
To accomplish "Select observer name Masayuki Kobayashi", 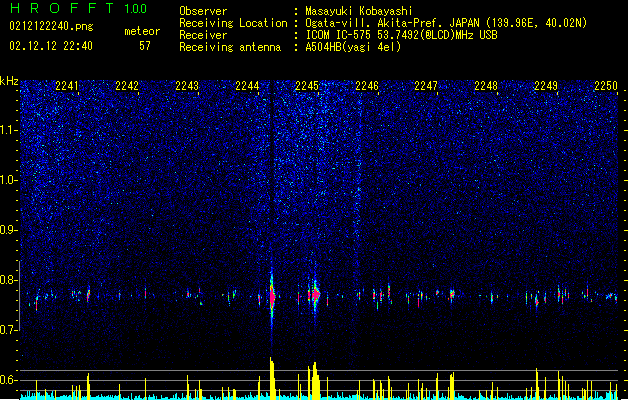I will coord(359,11).
